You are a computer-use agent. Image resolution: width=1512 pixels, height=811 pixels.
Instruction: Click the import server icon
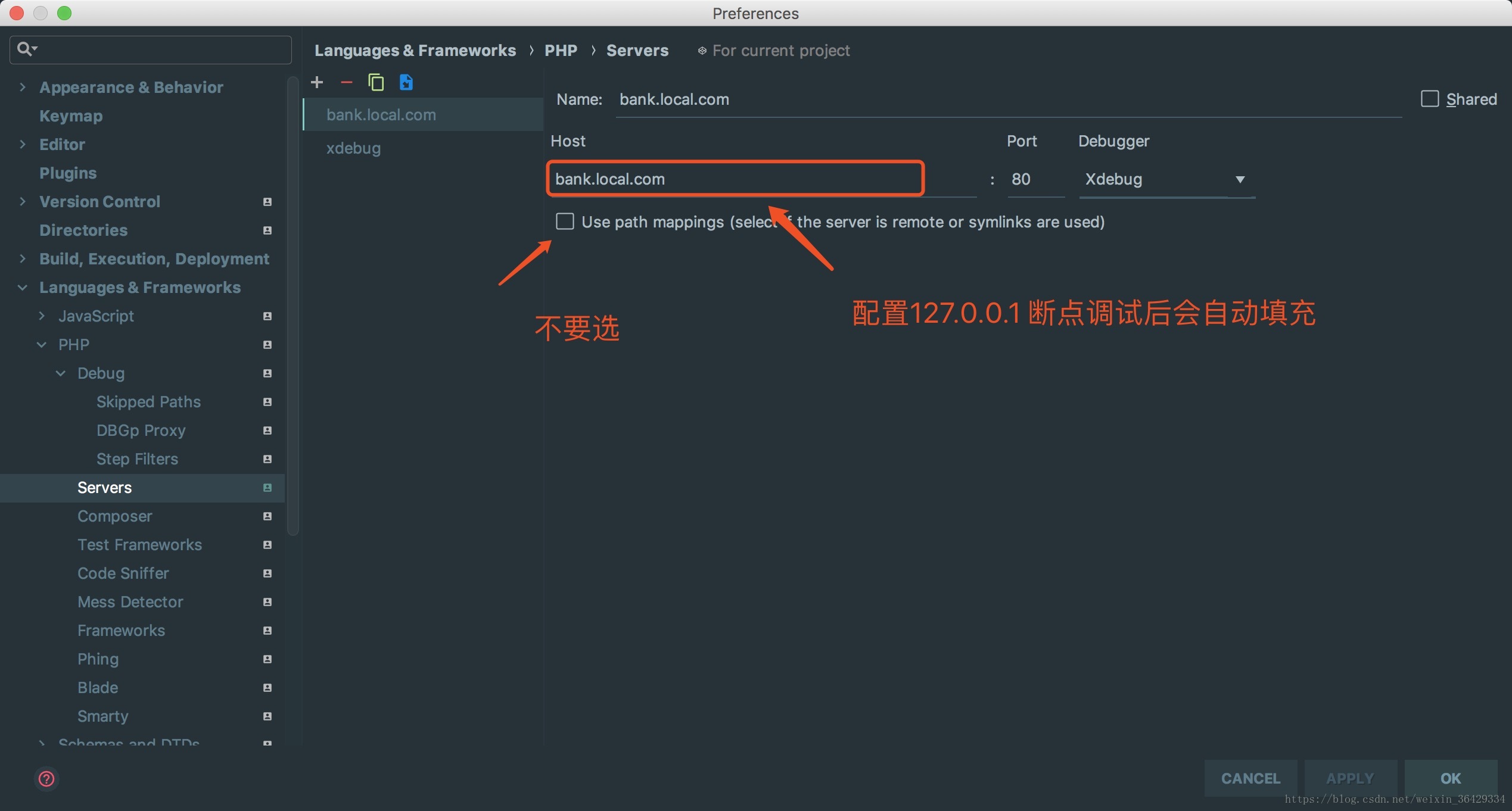(x=406, y=82)
